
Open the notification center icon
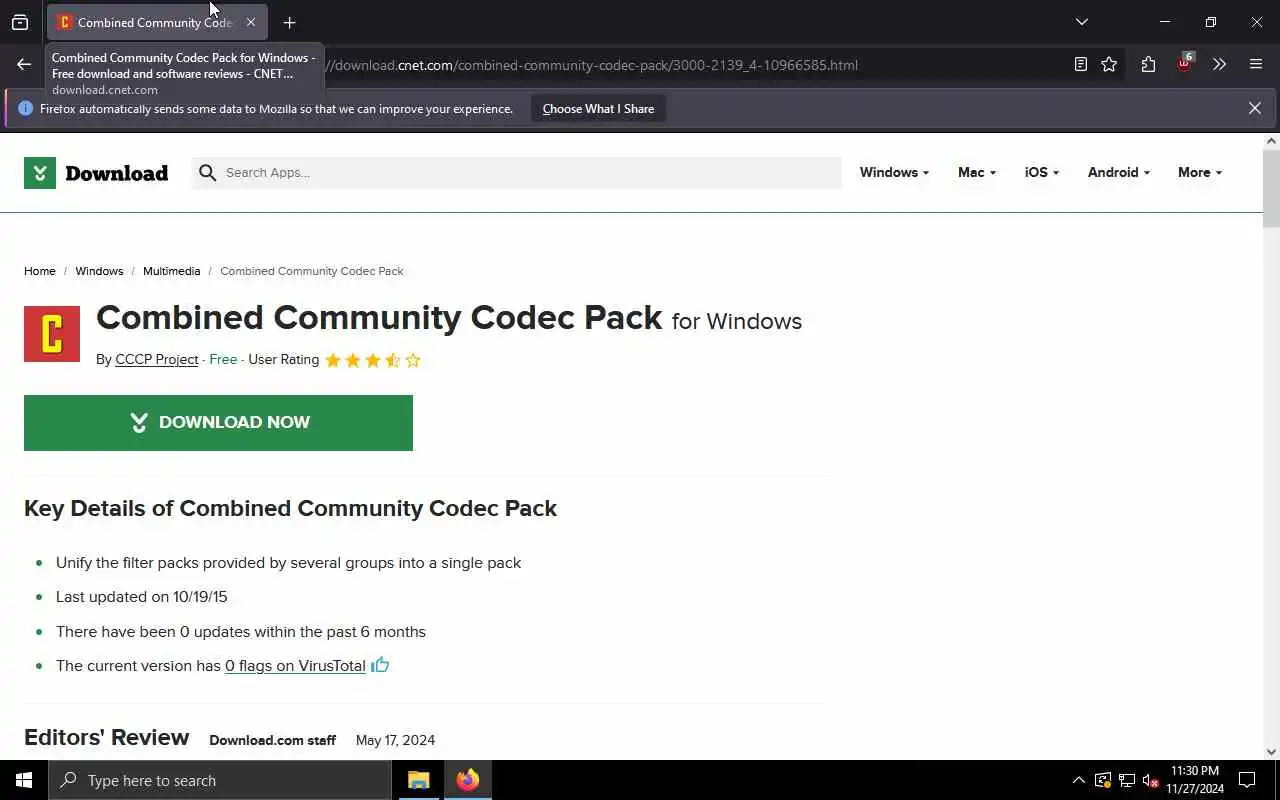[1247, 780]
